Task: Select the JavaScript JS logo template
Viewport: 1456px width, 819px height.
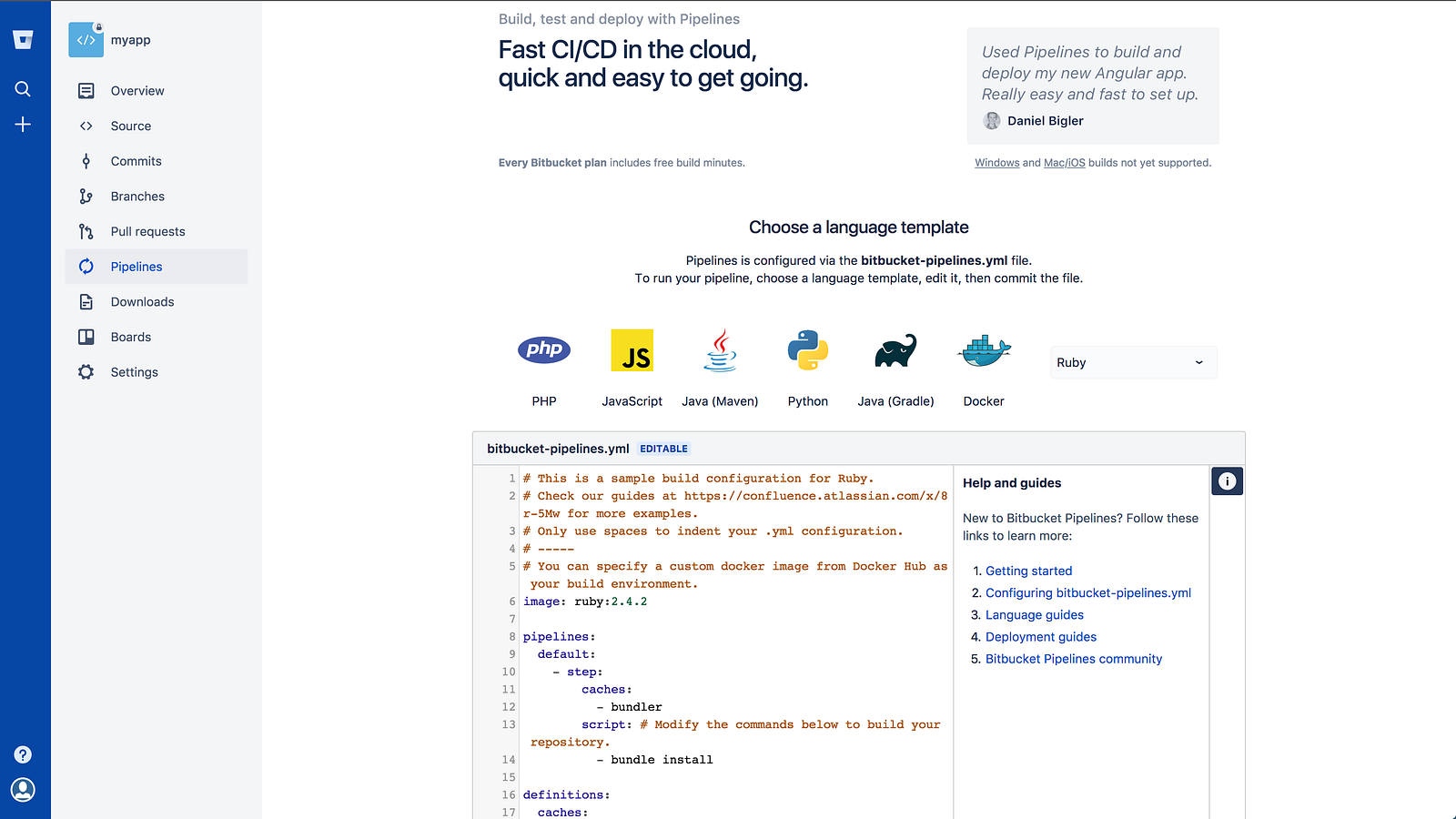Action: [x=632, y=350]
